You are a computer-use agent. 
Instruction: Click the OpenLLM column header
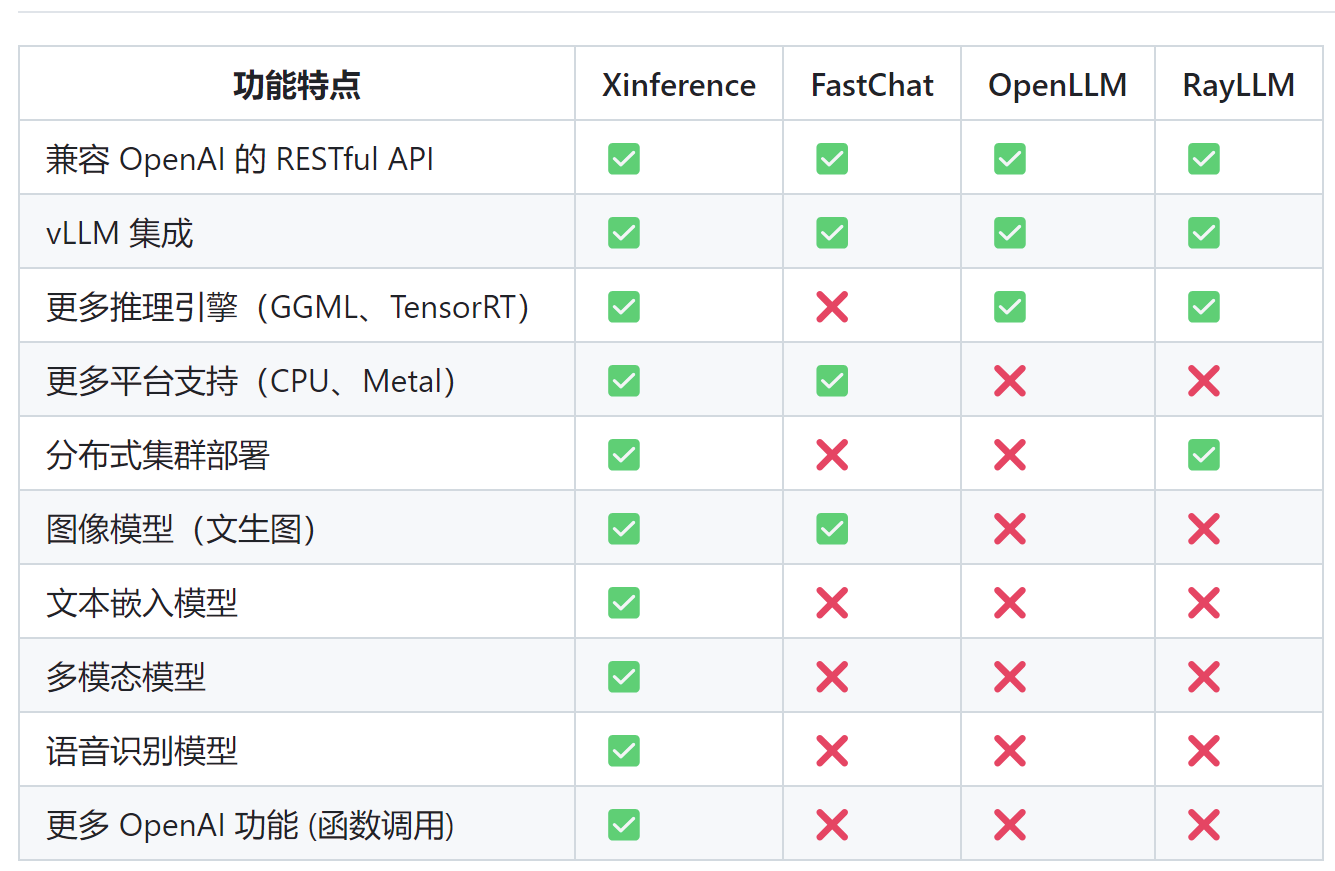[x=1058, y=85]
